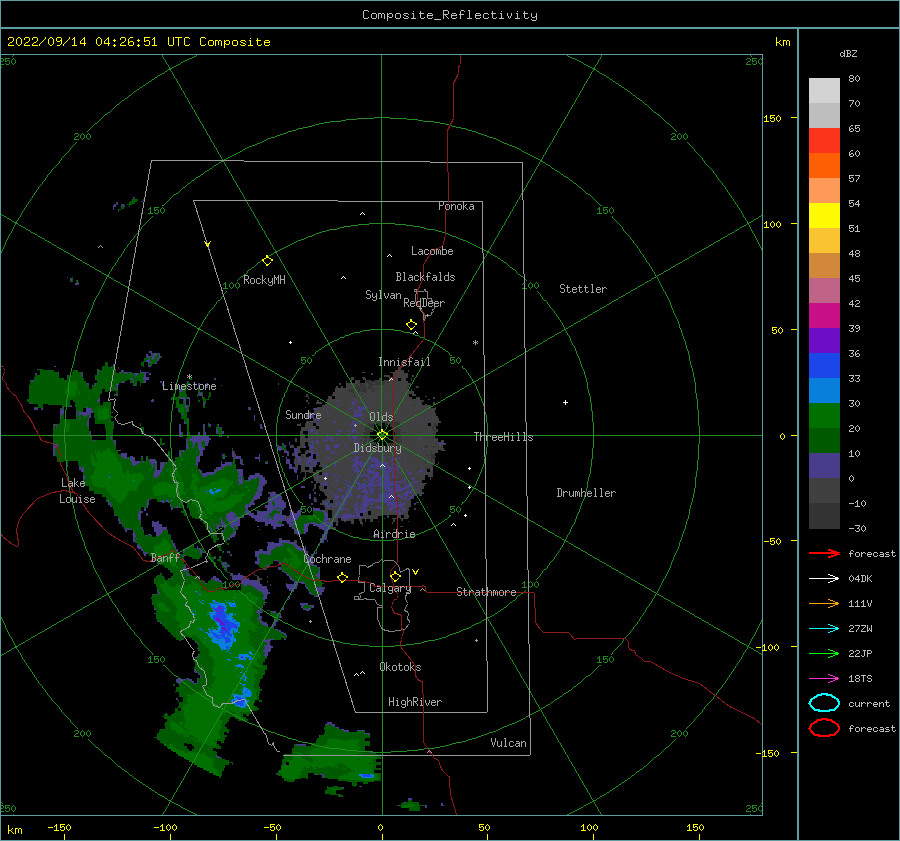Select the yellow 54 dBZ color swatch
900x841 pixels.
(x=824, y=215)
